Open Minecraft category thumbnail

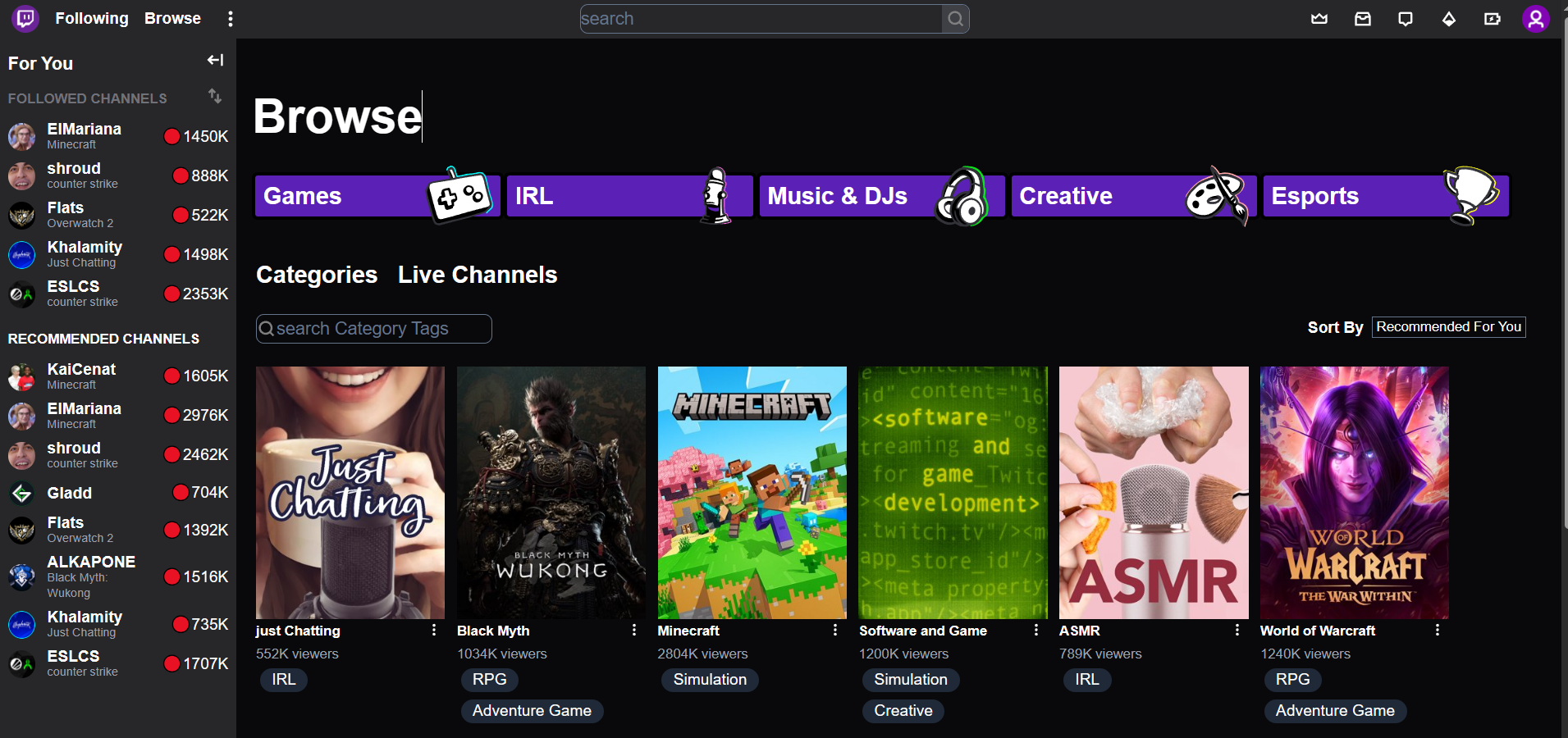(x=752, y=493)
